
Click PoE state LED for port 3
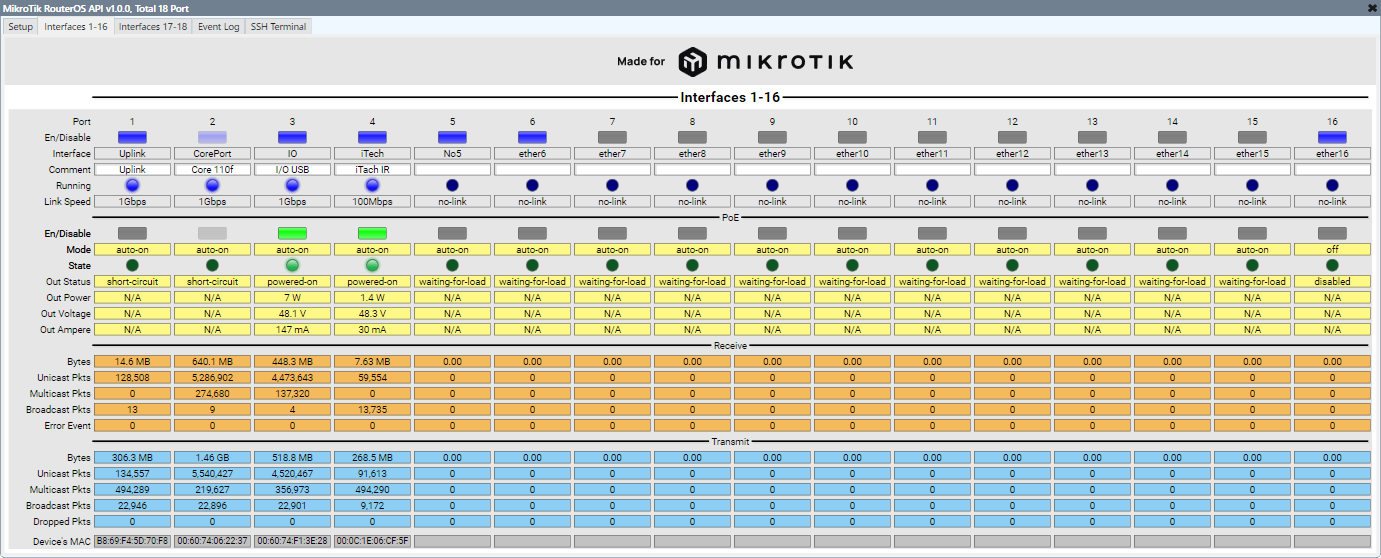coord(292,265)
